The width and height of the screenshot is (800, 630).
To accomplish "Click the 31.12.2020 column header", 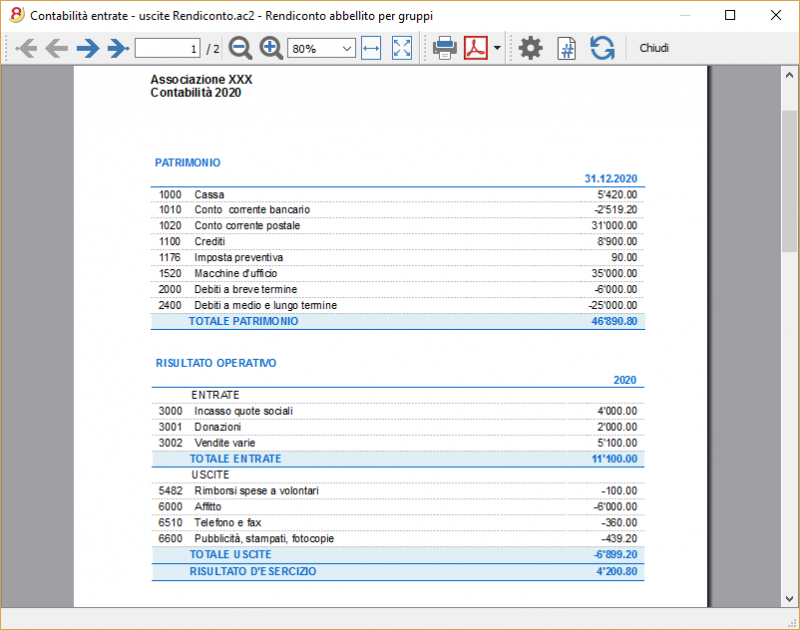I will [x=611, y=179].
